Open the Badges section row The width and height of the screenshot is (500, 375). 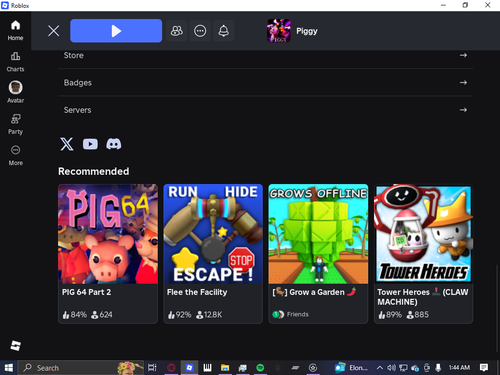(x=265, y=83)
